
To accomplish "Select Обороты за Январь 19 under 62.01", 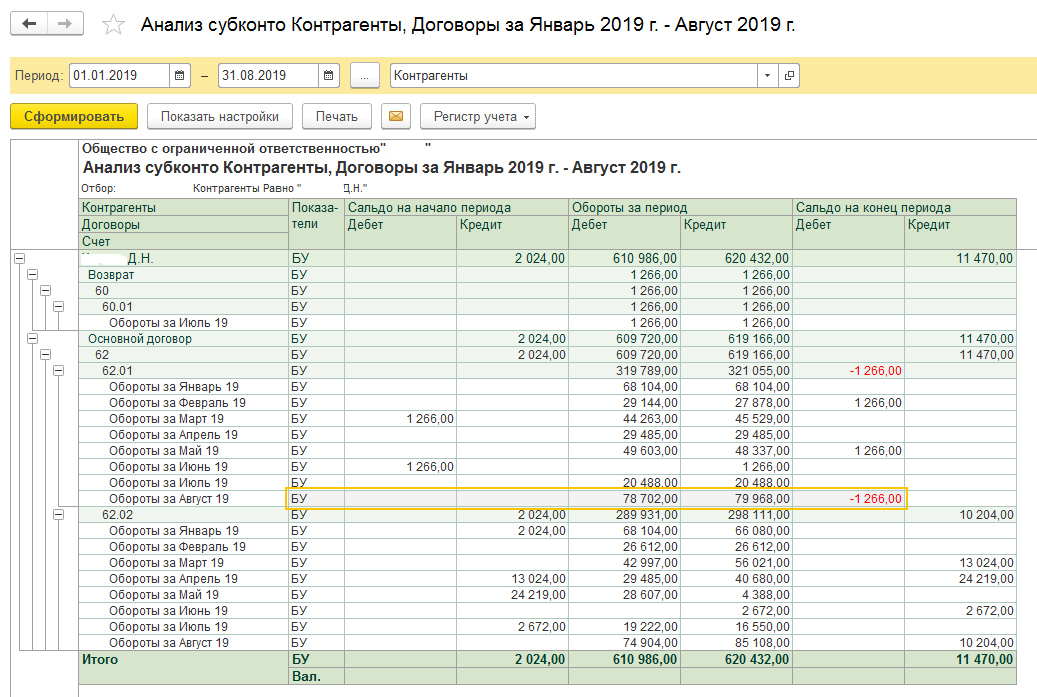I will point(174,387).
